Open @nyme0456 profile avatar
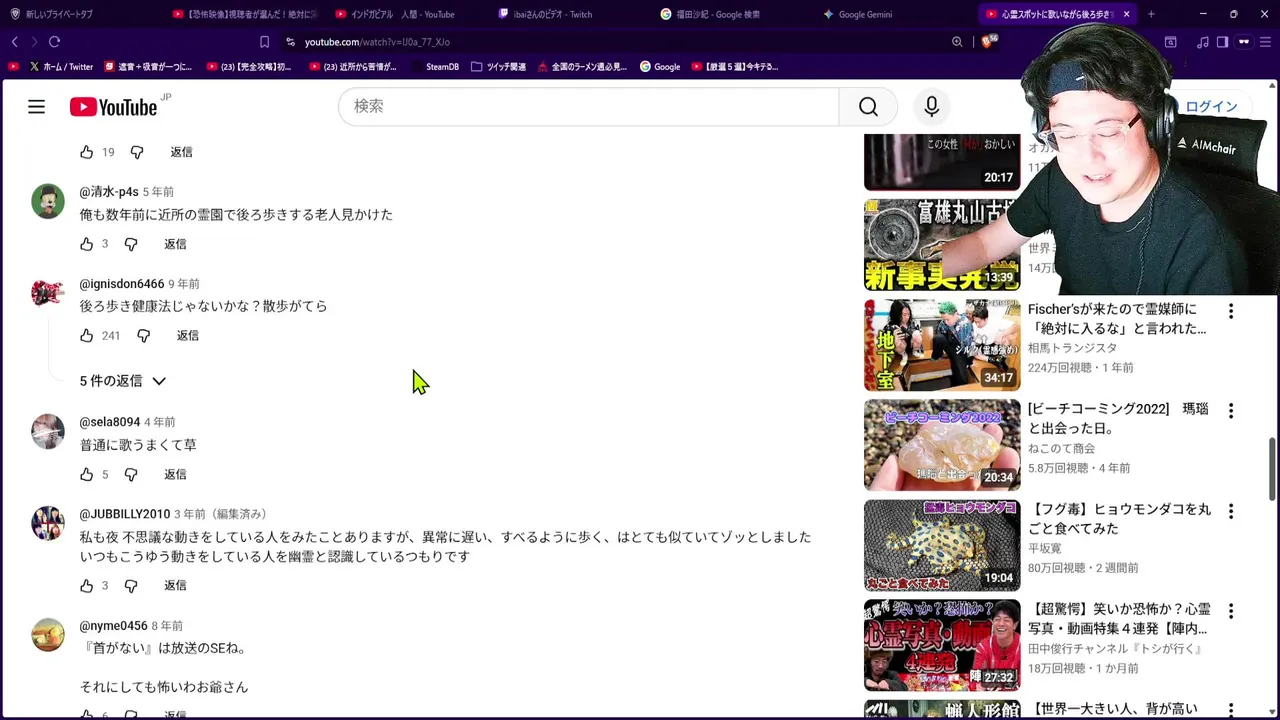 (47, 635)
